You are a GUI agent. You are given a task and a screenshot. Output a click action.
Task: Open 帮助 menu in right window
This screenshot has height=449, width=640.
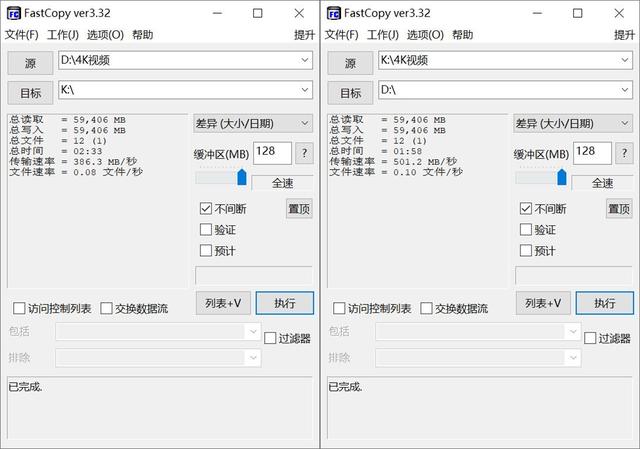point(462,35)
